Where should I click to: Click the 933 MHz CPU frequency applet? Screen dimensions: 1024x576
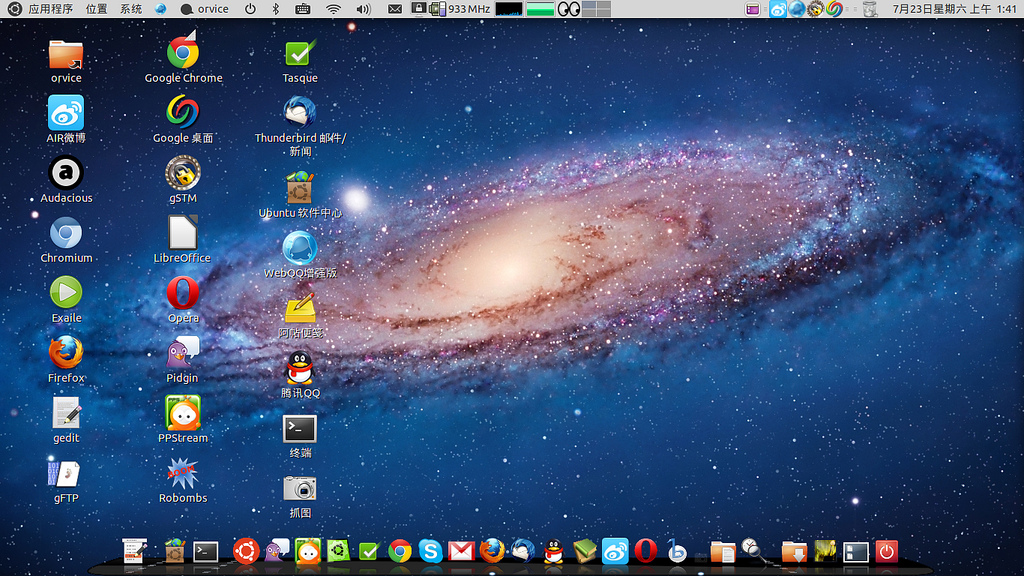point(460,8)
